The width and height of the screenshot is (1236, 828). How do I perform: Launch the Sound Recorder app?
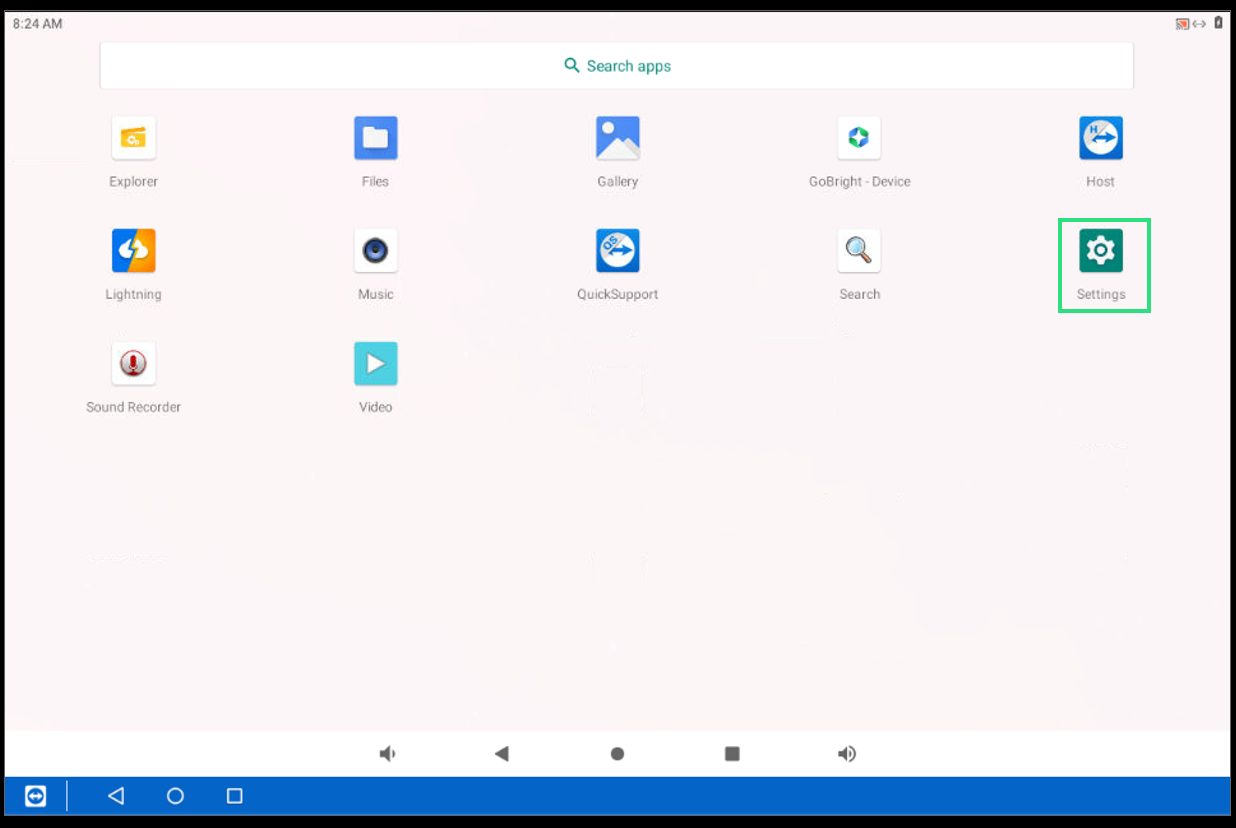pos(133,364)
